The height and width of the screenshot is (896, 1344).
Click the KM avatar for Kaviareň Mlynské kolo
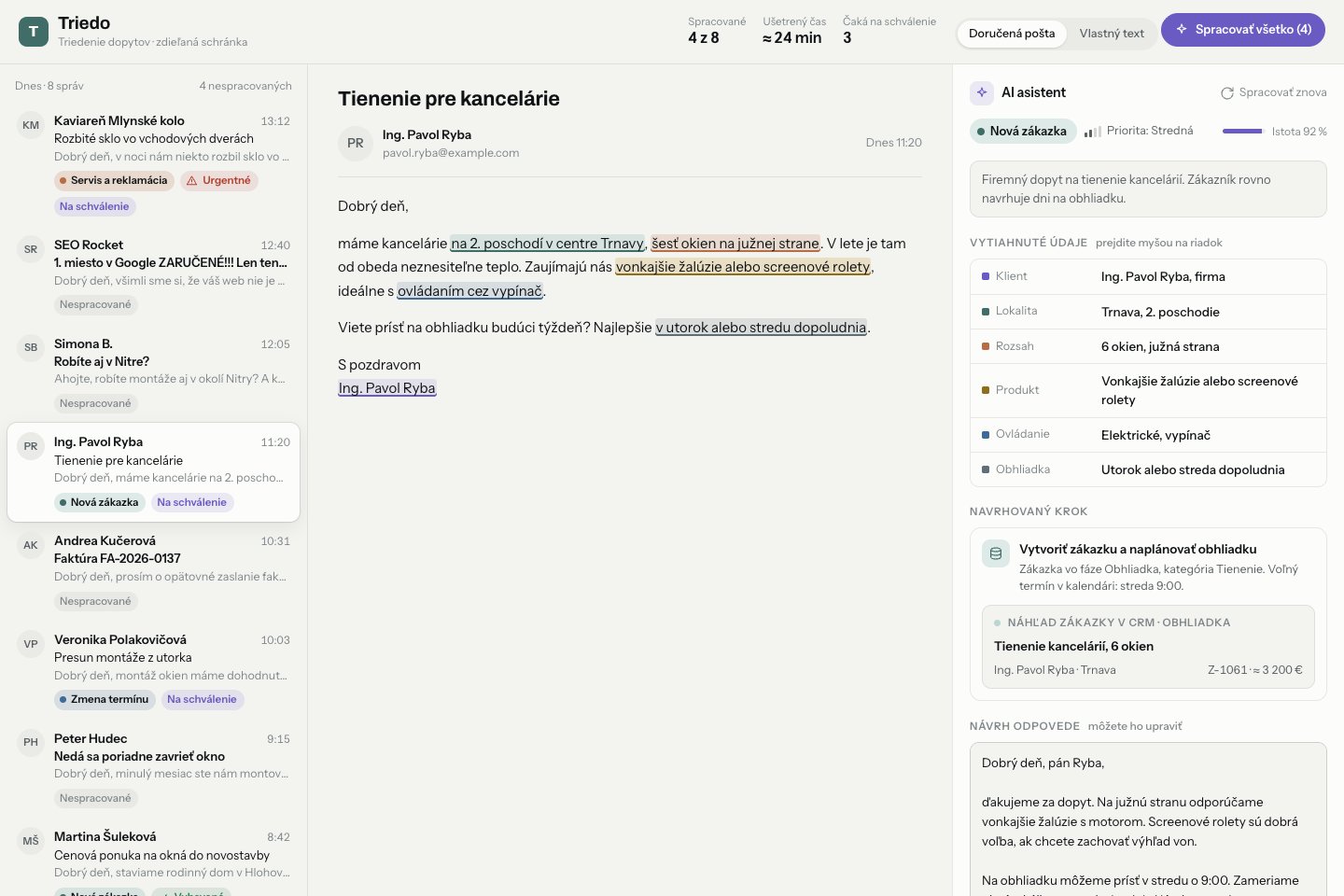(x=31, y=125)
